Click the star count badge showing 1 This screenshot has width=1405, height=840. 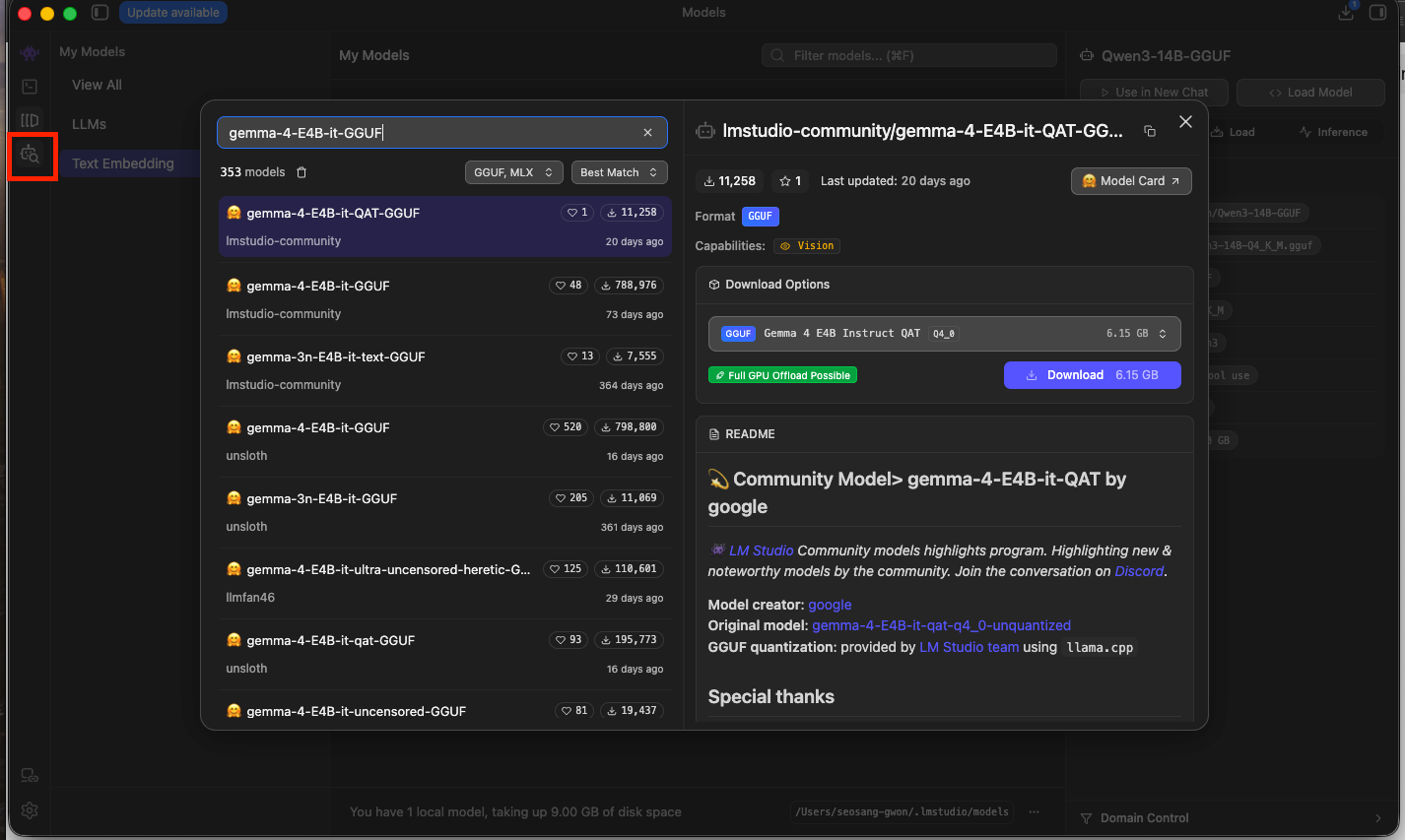[x=790, y=181]
